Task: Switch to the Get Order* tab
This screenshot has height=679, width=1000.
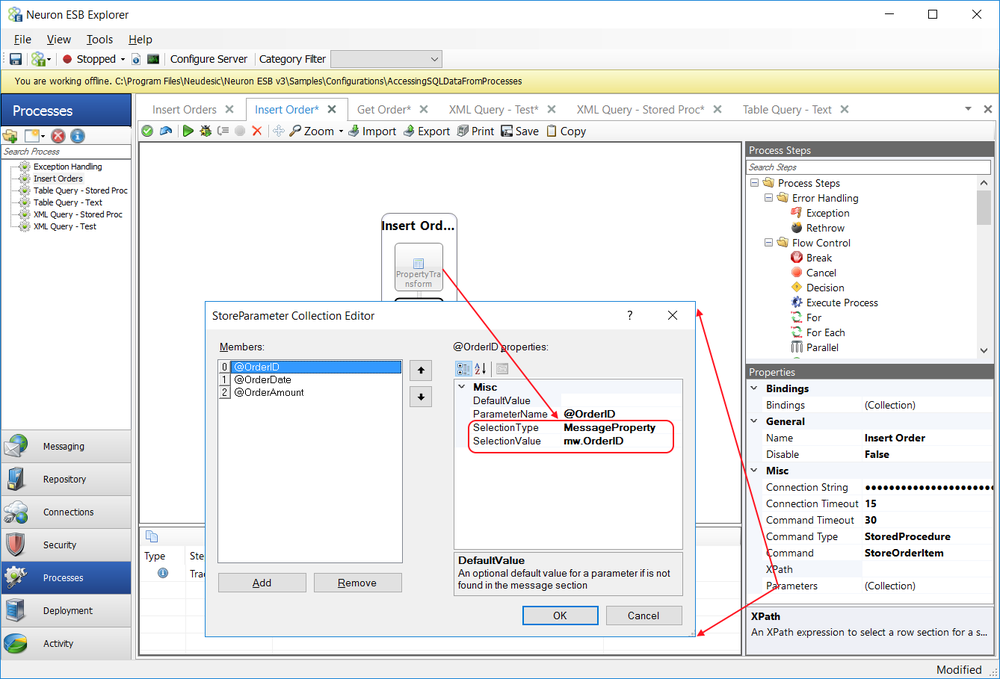Action: 384,110
